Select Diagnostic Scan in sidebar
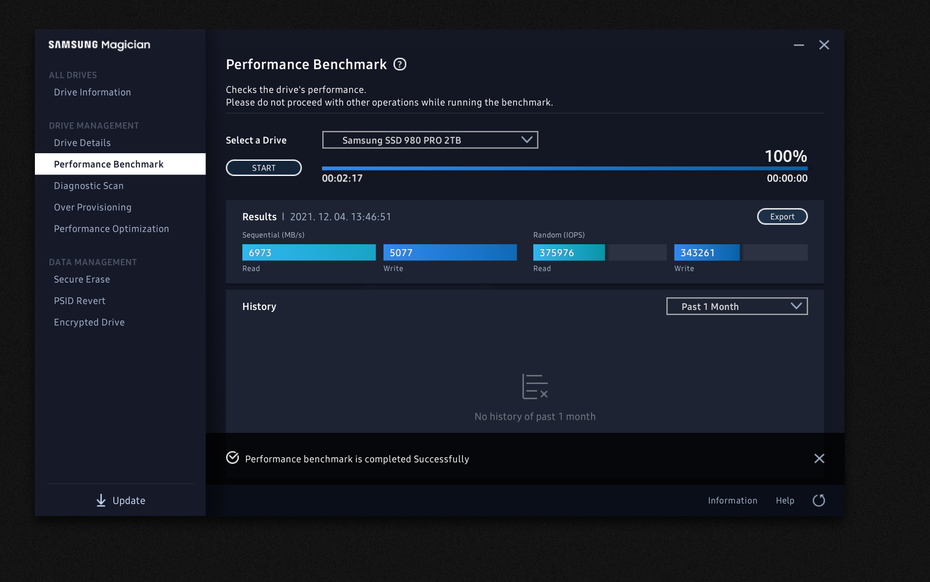 pyautogui.click(x=89, y=186)
